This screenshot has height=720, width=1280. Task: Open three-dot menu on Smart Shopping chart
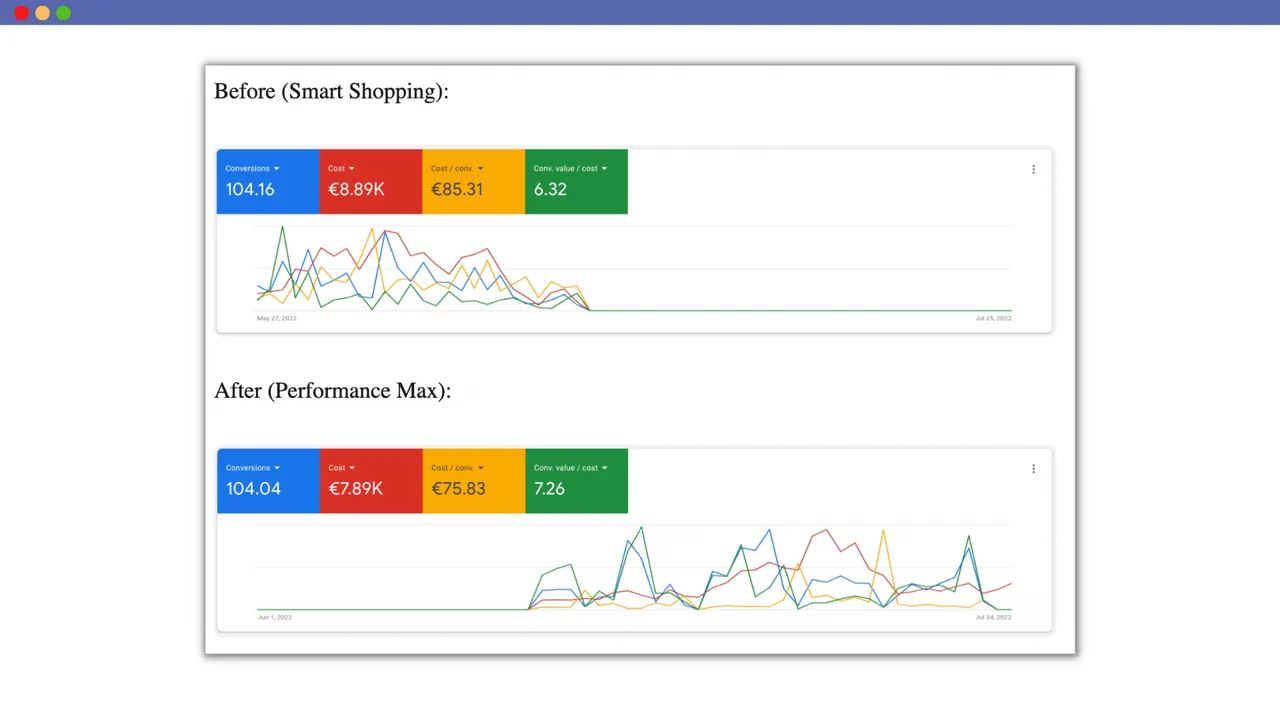point(1033,170)
